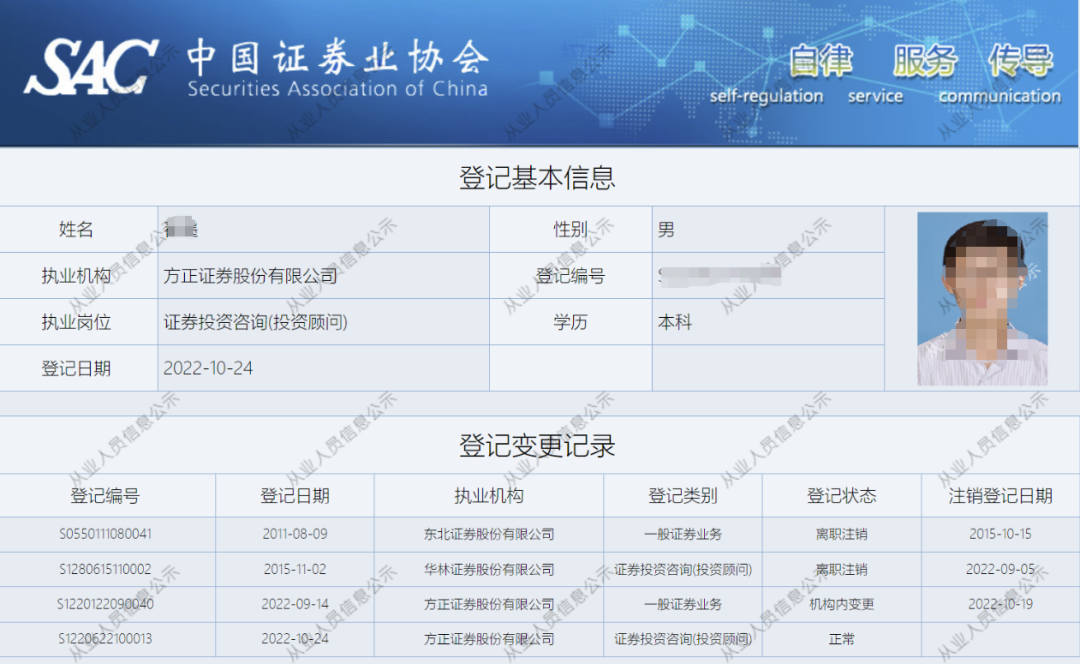Click the communication label

tap(999, 96)
